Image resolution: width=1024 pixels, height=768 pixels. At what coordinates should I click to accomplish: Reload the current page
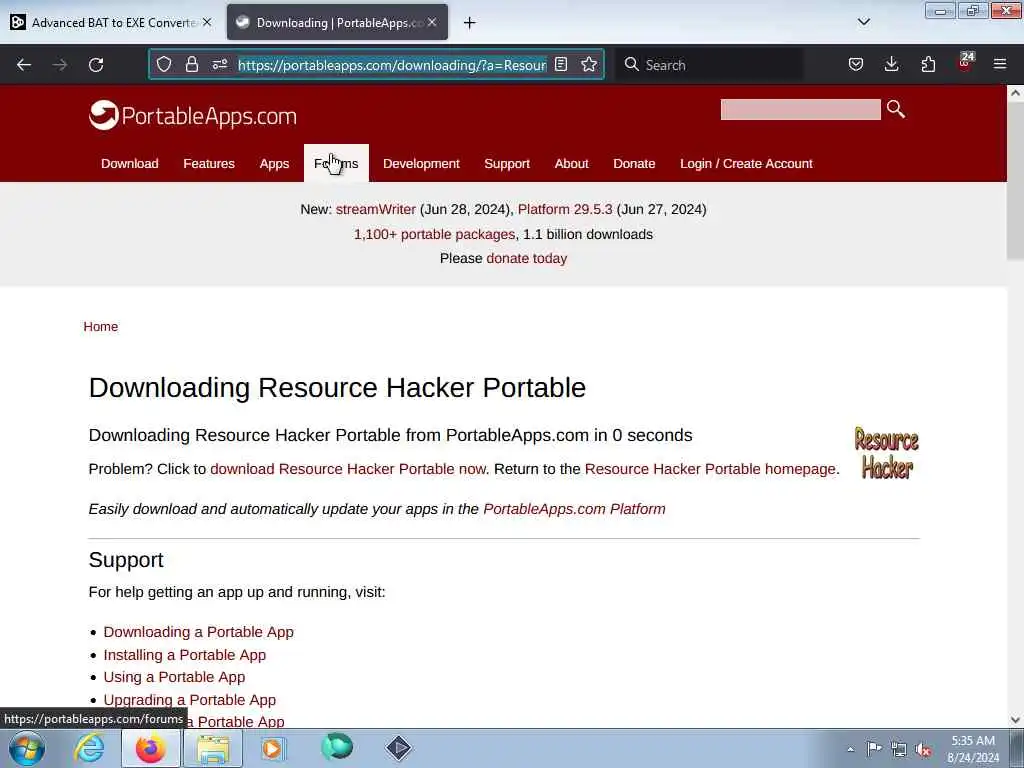[96, 65]
